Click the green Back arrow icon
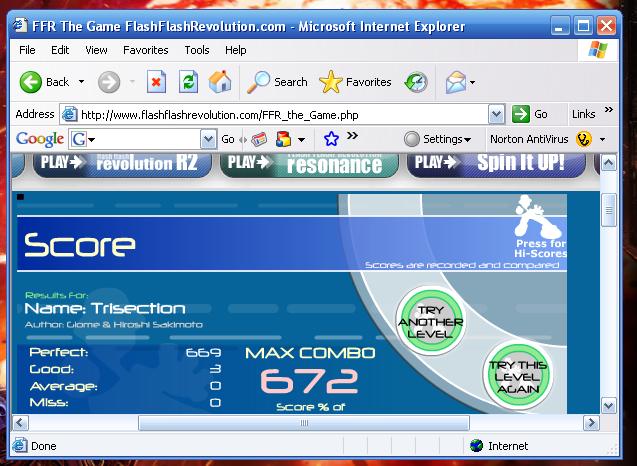Screen dimensions: 637x466 pyautogui.click(x=30, y=82)
